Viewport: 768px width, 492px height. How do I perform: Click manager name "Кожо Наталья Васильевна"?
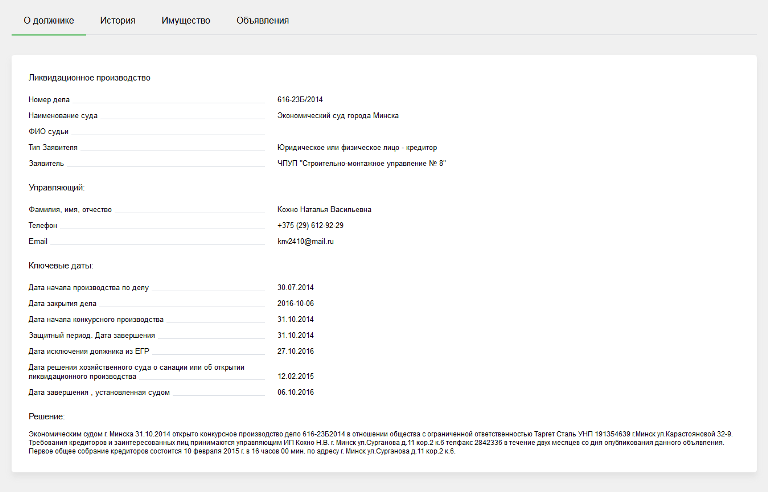pyautogui.click(x=324, y=210)
